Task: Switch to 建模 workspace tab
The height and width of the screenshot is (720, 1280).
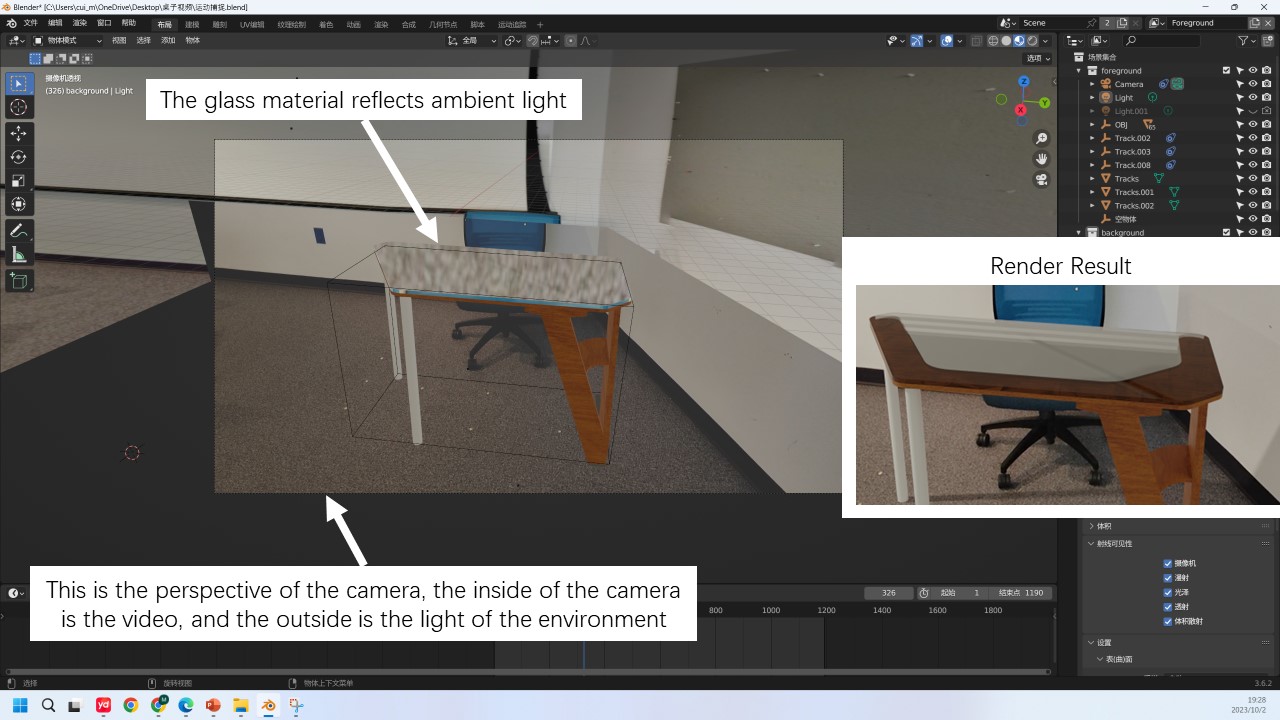Action: click(192, 24)
